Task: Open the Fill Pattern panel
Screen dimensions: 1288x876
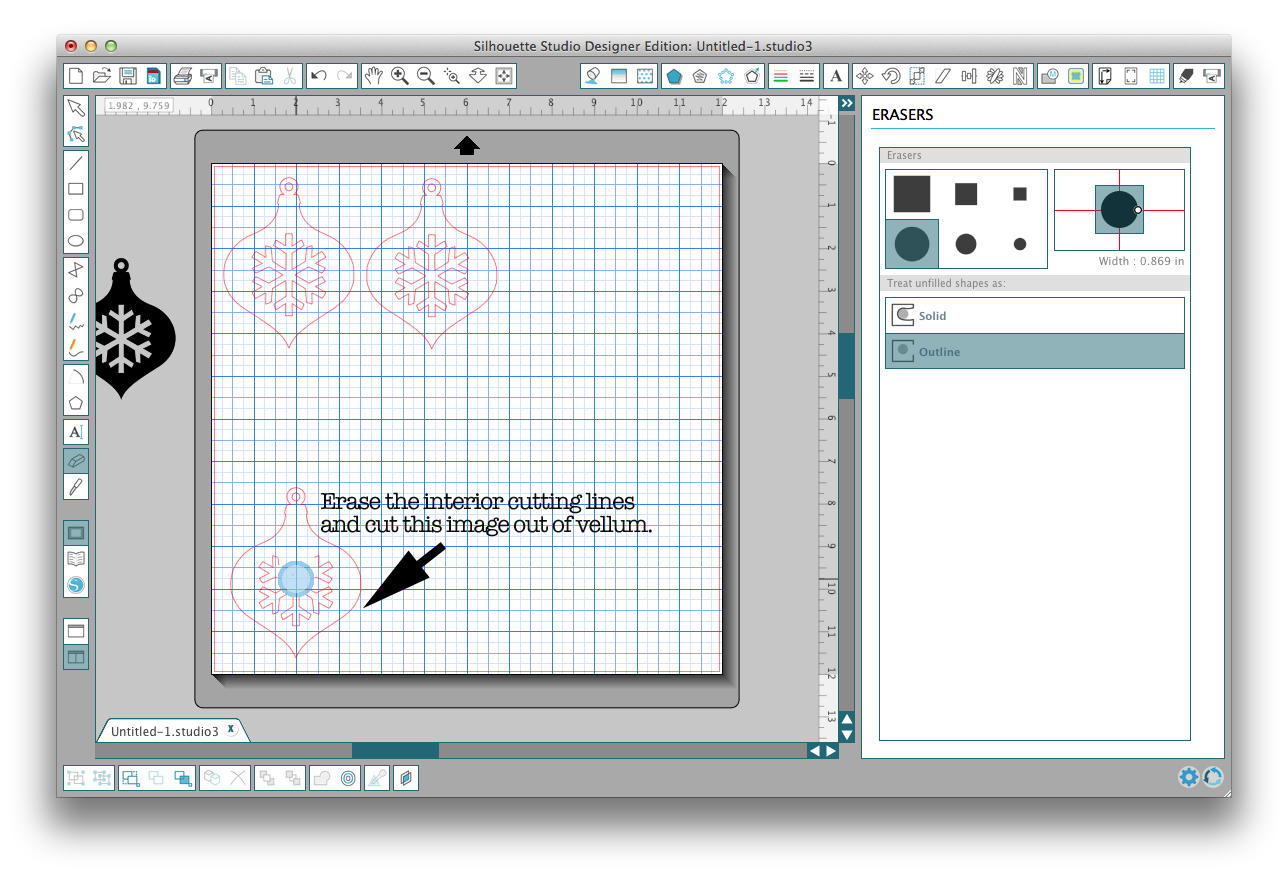Action: (645, 76)
